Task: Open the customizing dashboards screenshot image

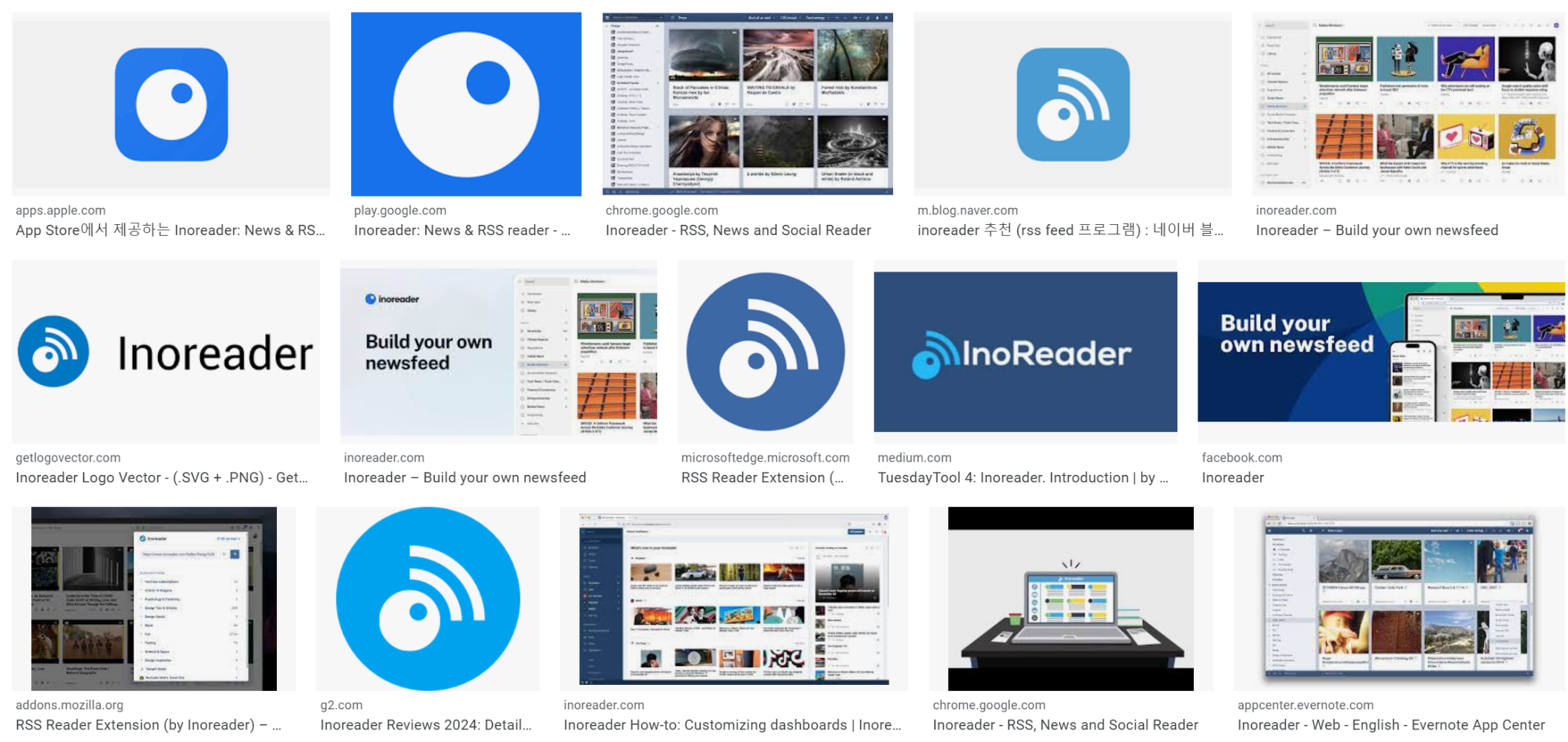Action: coord(734,599)
